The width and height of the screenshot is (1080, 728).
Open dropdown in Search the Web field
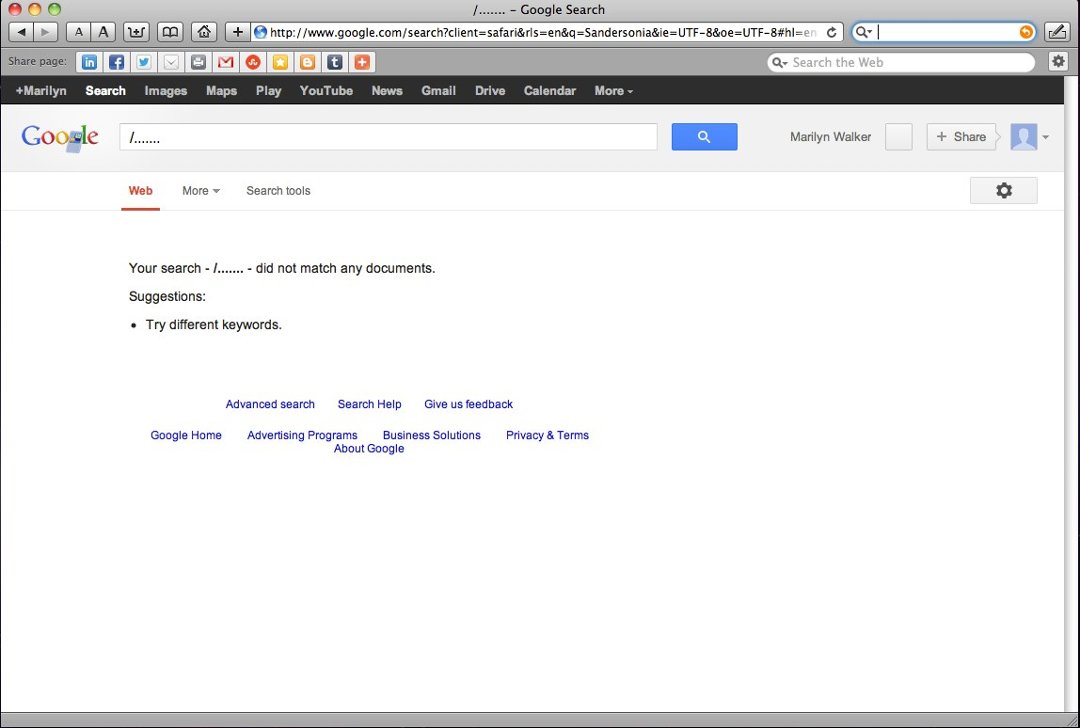pyautogui.click(x=780, y=63)
